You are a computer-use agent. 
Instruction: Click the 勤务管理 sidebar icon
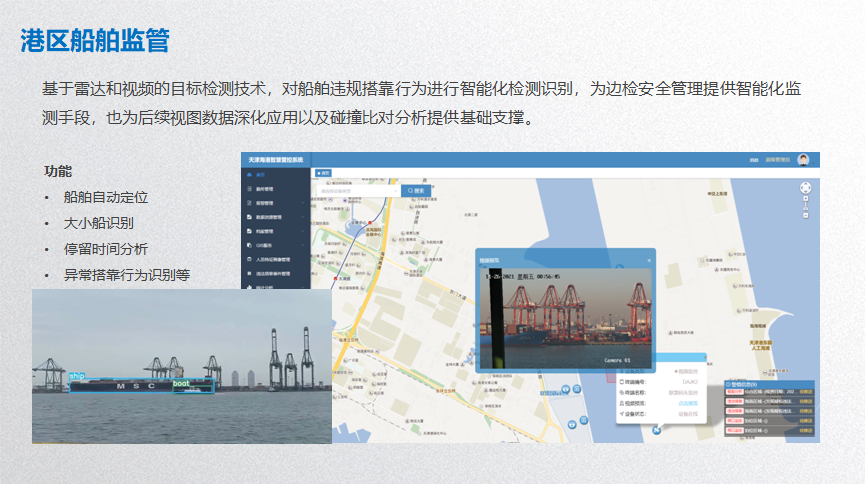point(248,188)
